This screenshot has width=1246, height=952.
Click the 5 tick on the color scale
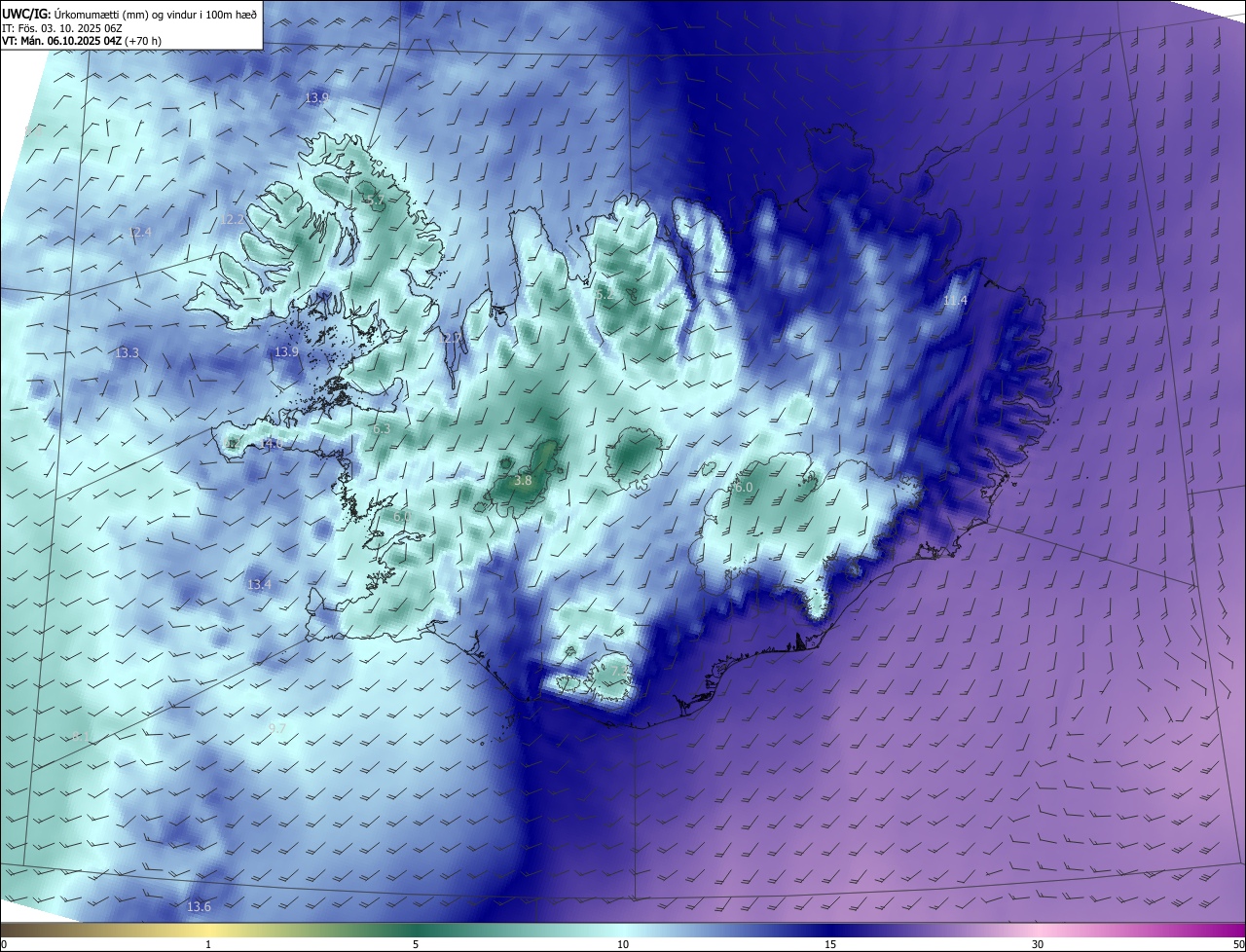[x=416, y=944]
